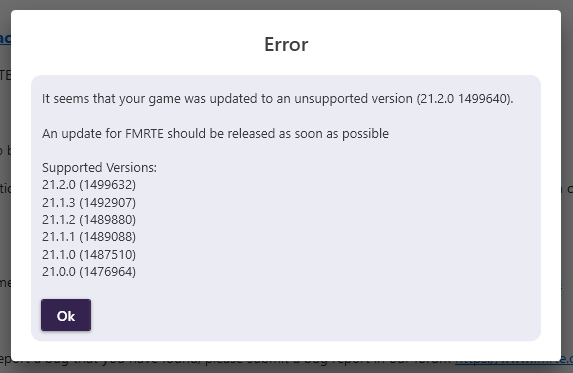The width and height of the screenshot is (573, 373).
Task: Select version entry 21.1.1 (1489088)
Action: point(89,237)
